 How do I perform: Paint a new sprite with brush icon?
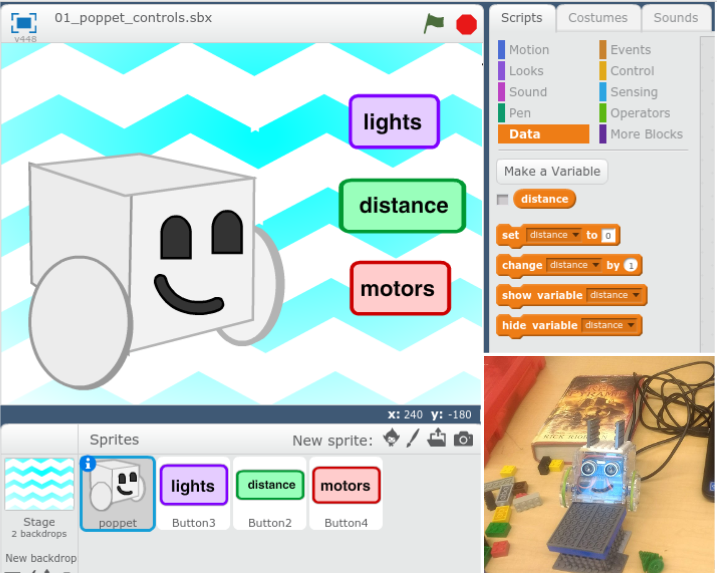pos(413,439)
